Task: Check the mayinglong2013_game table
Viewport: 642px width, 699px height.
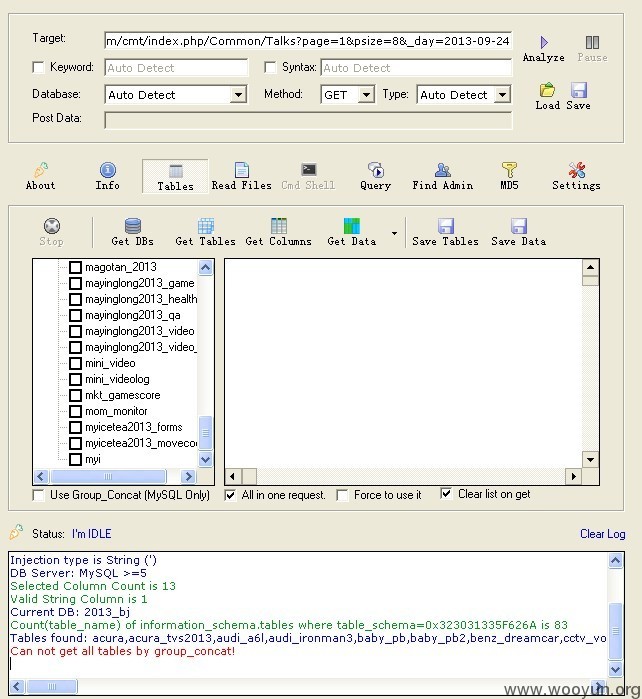Action: click(75, 283)
